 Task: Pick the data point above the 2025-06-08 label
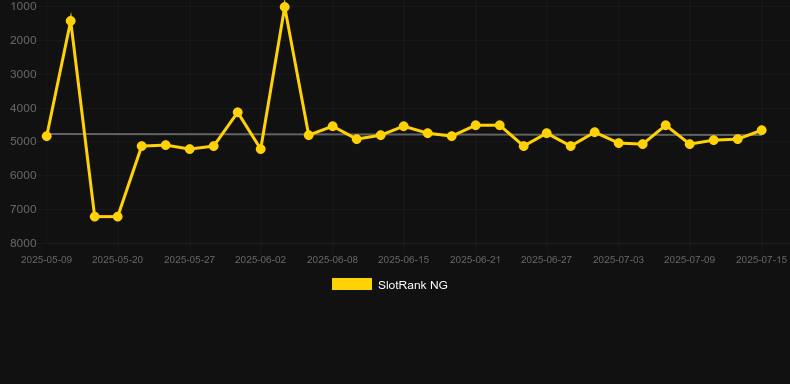tap(333, 126)
